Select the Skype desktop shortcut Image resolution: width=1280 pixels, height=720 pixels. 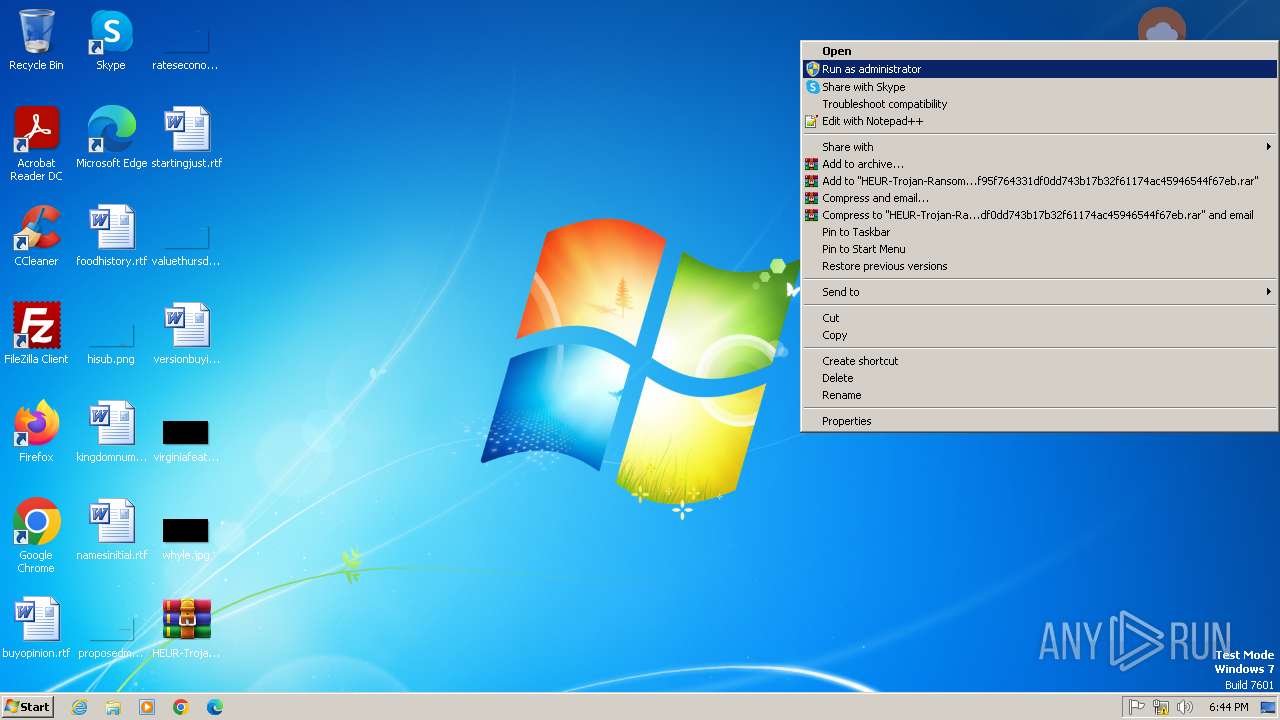click(x=111, y=41)
